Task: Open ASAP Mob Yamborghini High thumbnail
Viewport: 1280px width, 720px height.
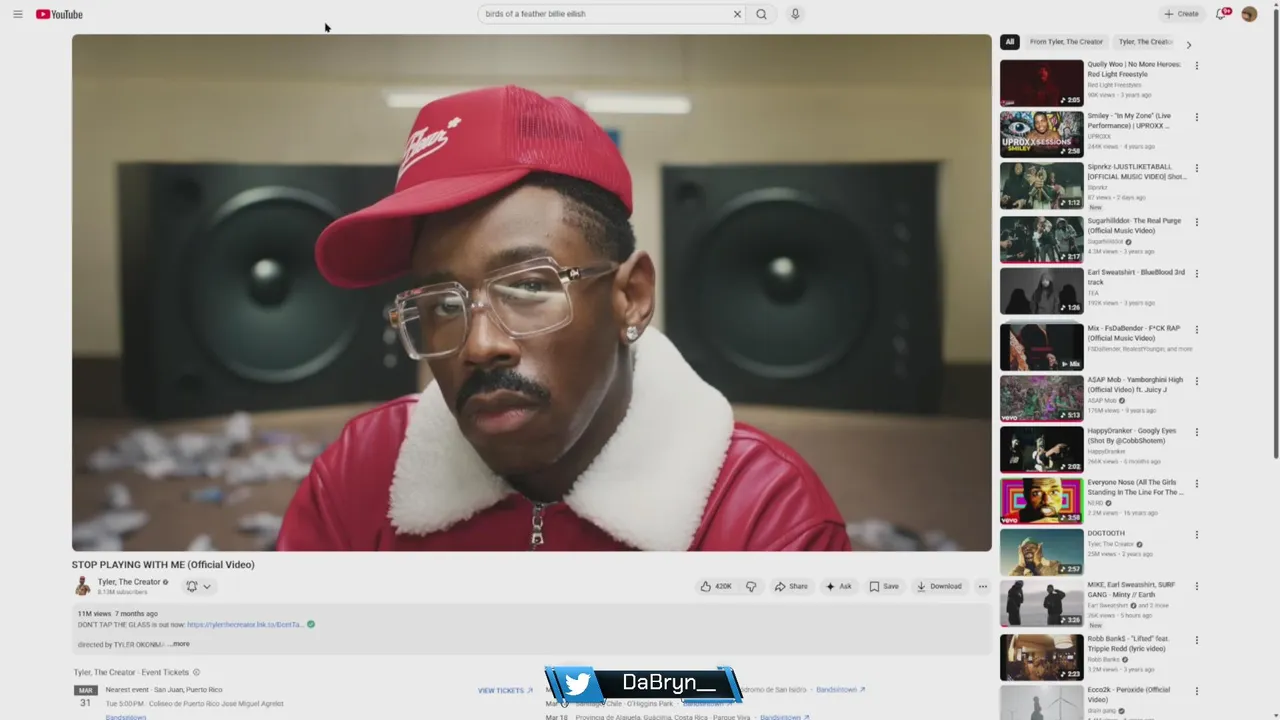Action: [1041, 398]
